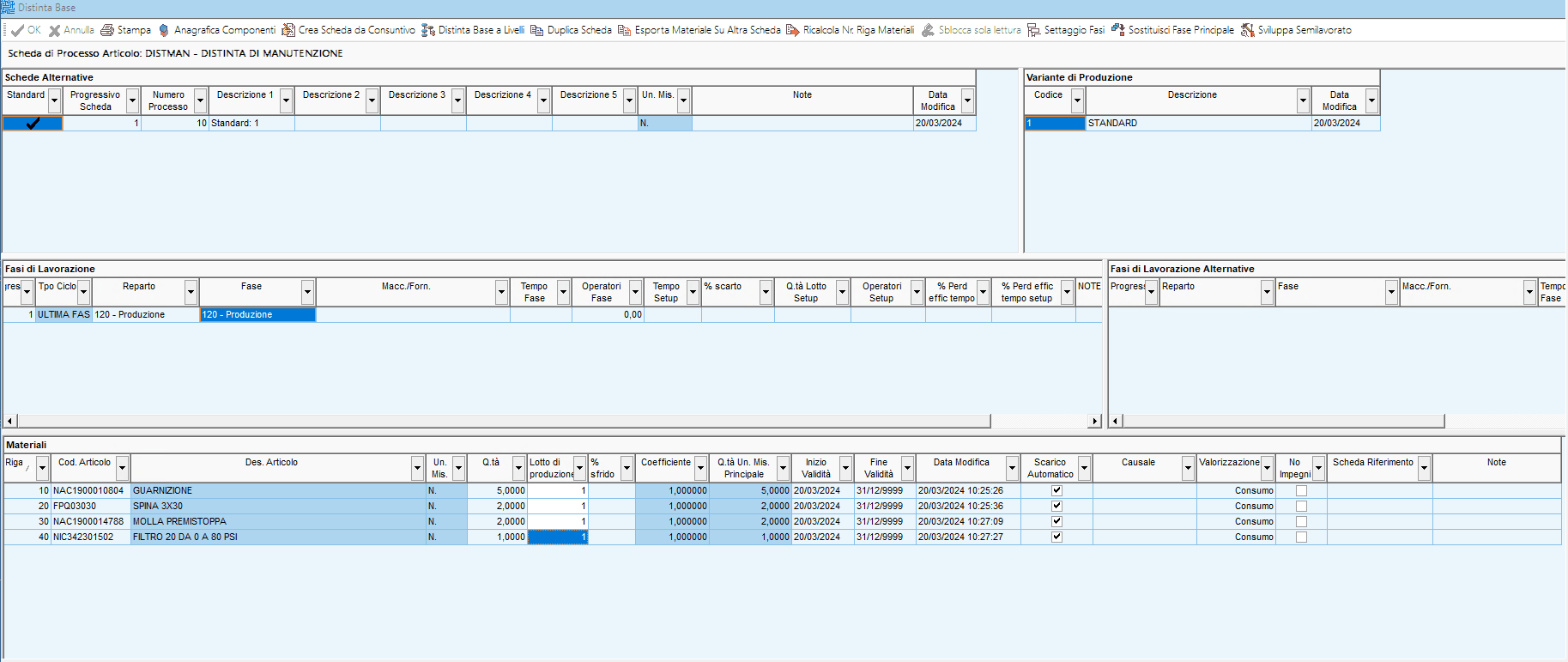Check No Impegni for GUARNIZIONE row

click(1301, 490)
